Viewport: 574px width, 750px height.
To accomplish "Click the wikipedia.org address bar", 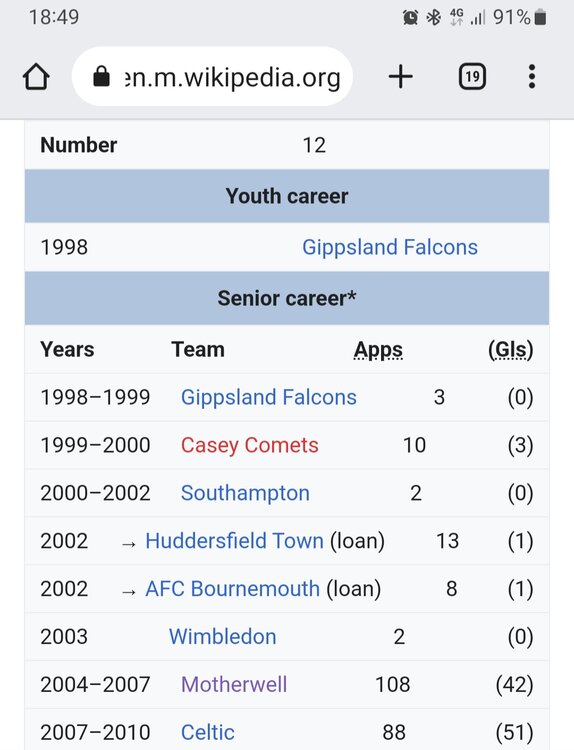I will coord(212,77).
